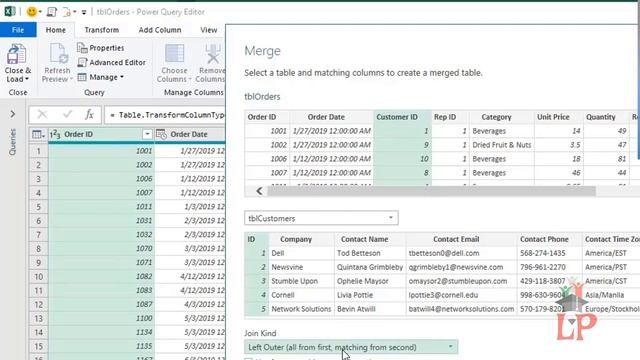
Task: Switch to the Add Column tab
Action: [160, 30]
